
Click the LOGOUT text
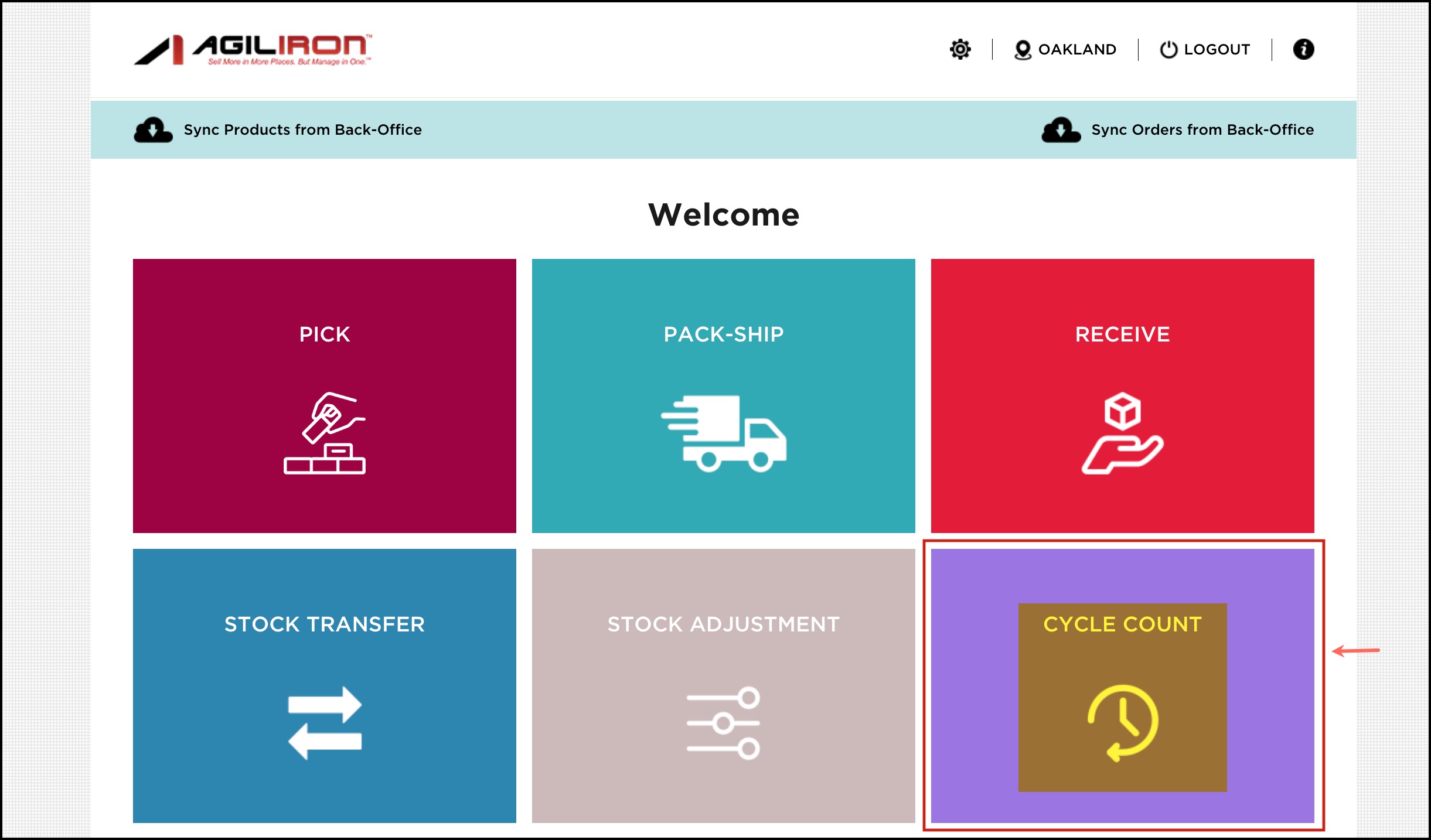[x=1217, y=50]
